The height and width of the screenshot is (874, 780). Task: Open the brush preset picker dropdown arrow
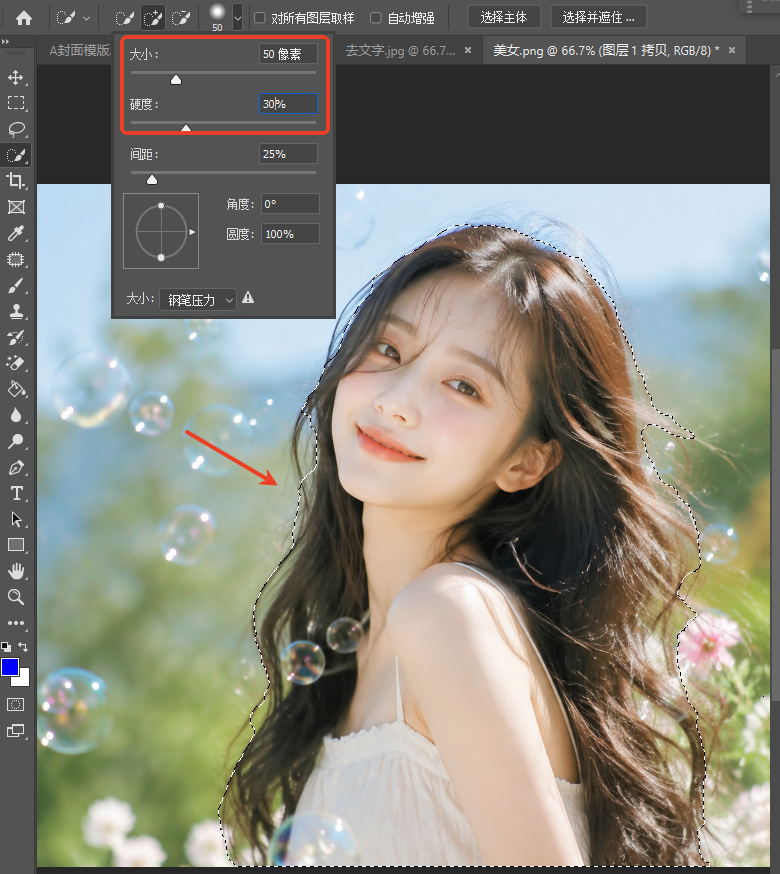(238, 18)
